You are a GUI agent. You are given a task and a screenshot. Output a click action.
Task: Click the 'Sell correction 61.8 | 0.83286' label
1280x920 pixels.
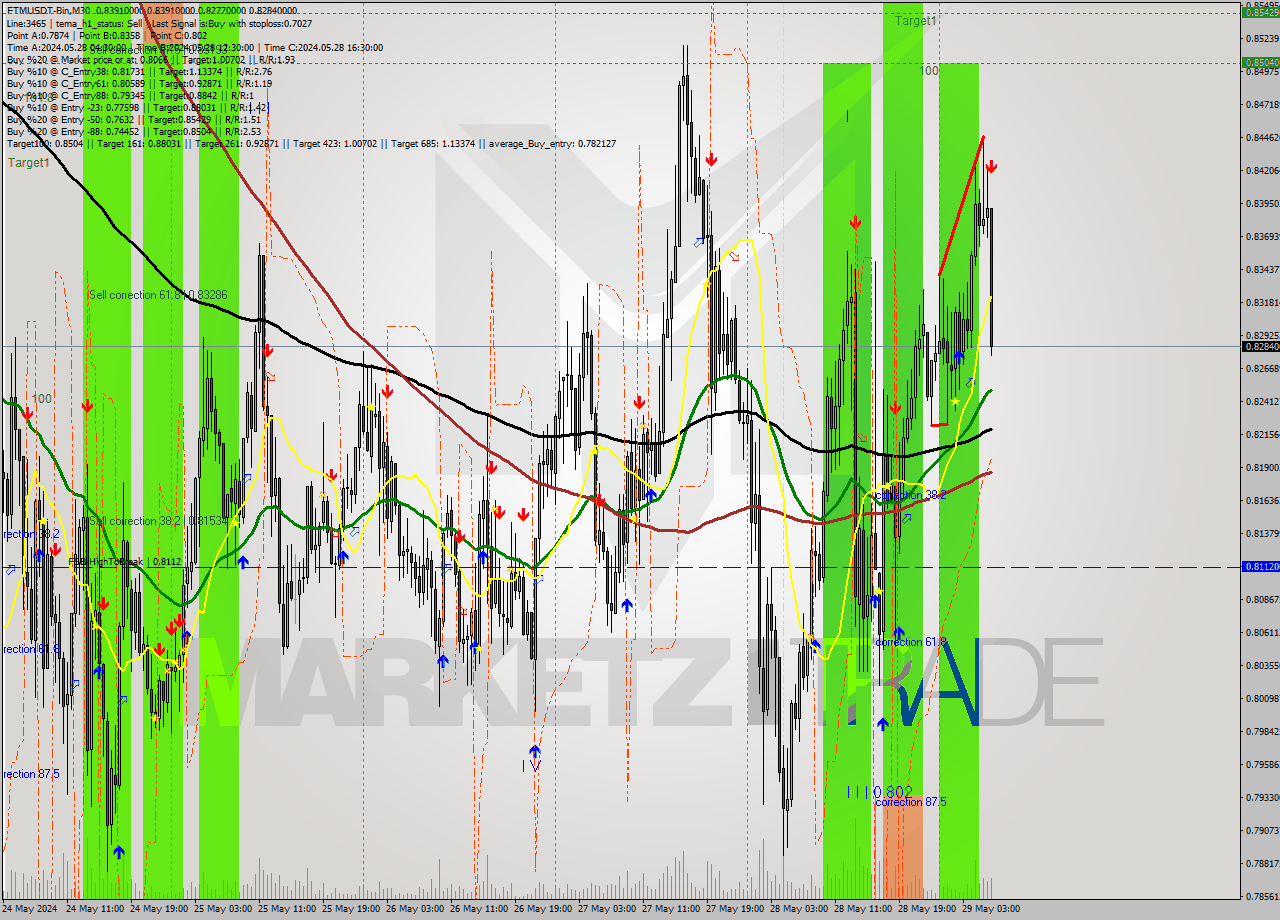(158, 295)
